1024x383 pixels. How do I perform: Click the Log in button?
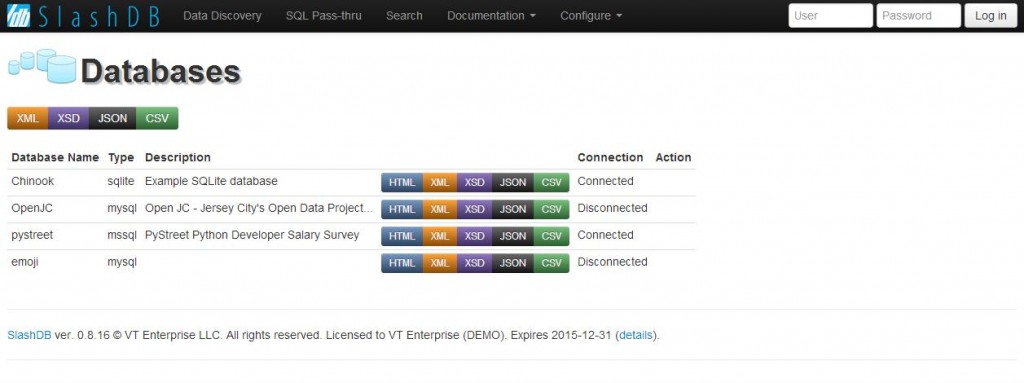(x=991, y=16)
